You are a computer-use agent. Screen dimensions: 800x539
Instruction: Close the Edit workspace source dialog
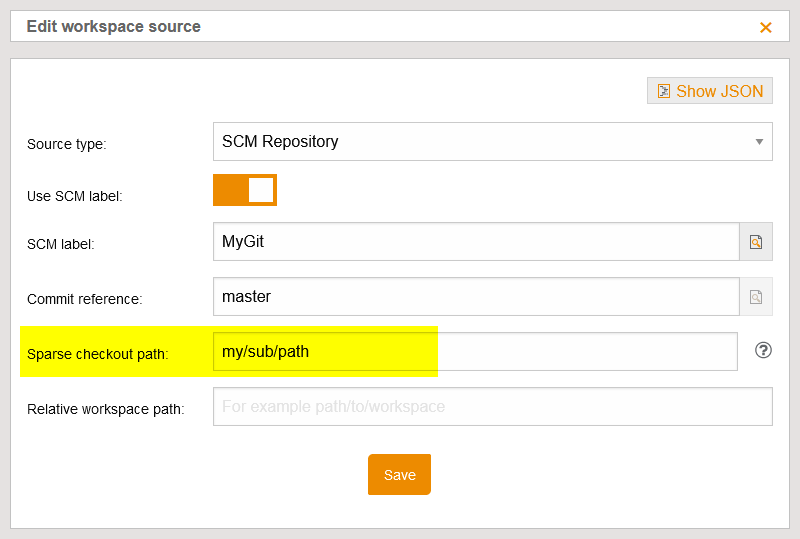pyautogui.click(x=765, y=27)
